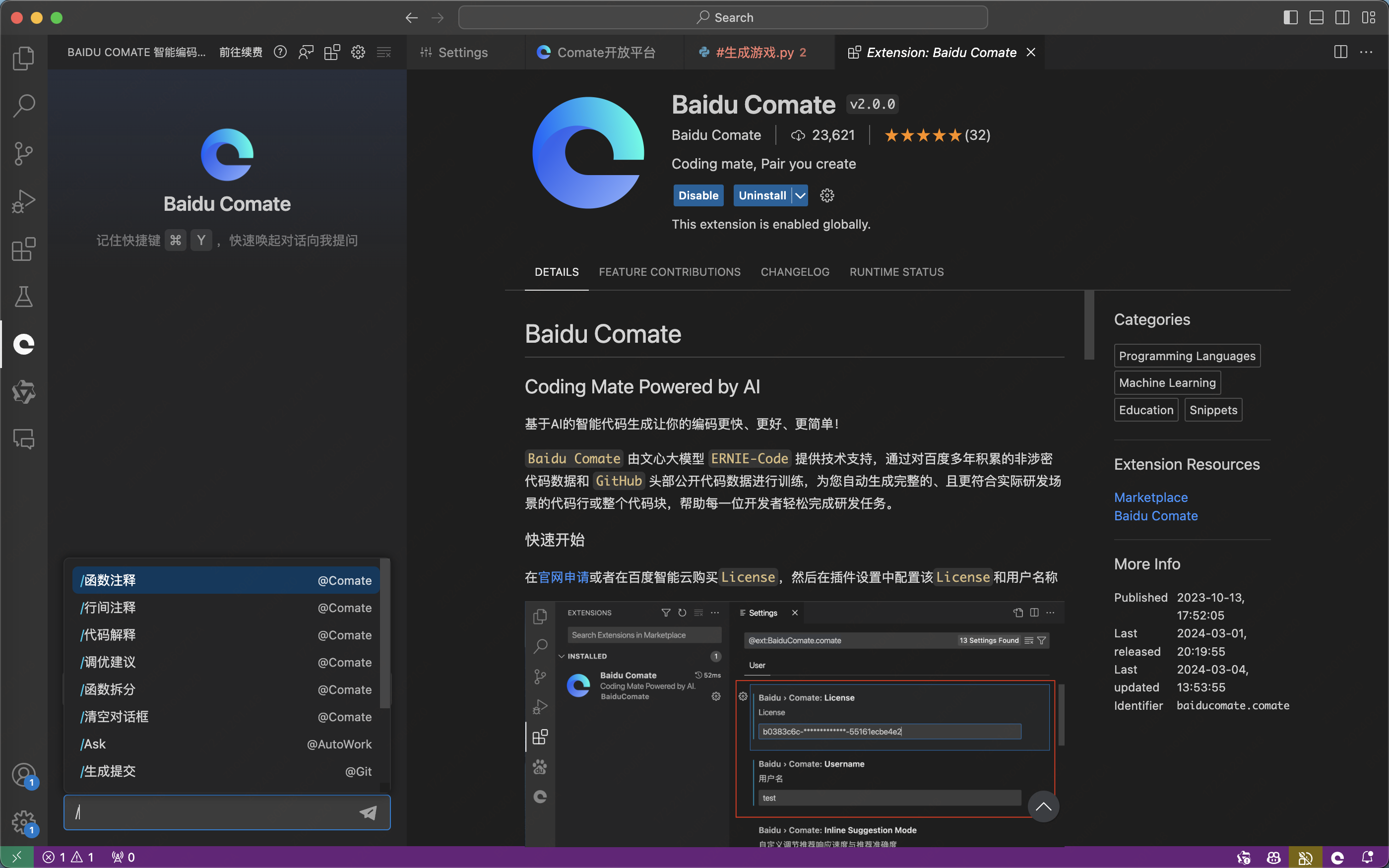Open the Accounts menu icon

23,775
